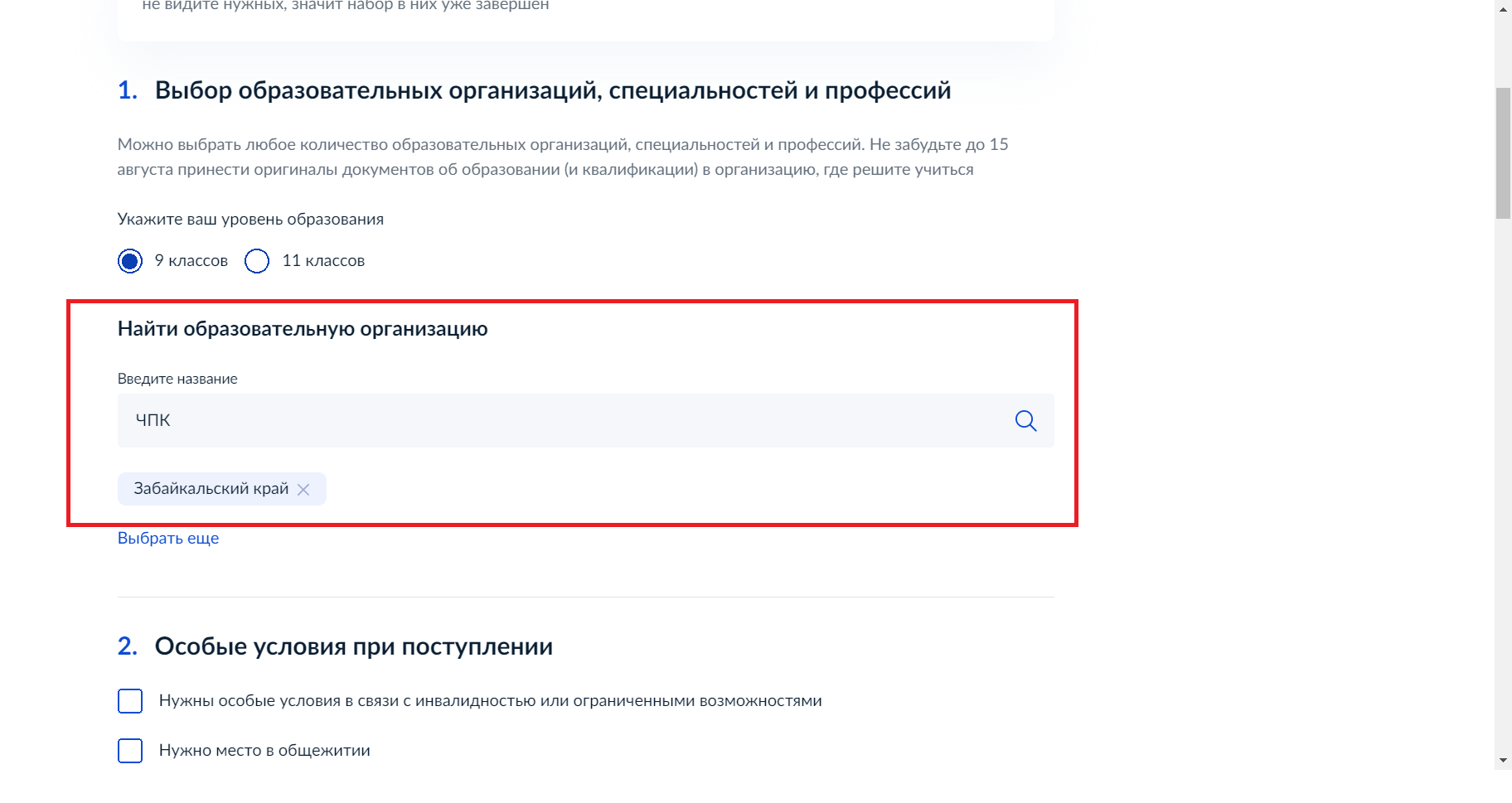Check 'Нужно место в общежитии' box

[130, 751]
